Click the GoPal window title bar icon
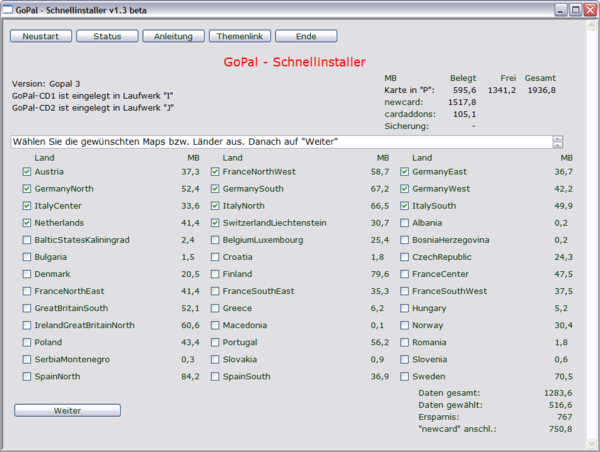 pos(8,9)
